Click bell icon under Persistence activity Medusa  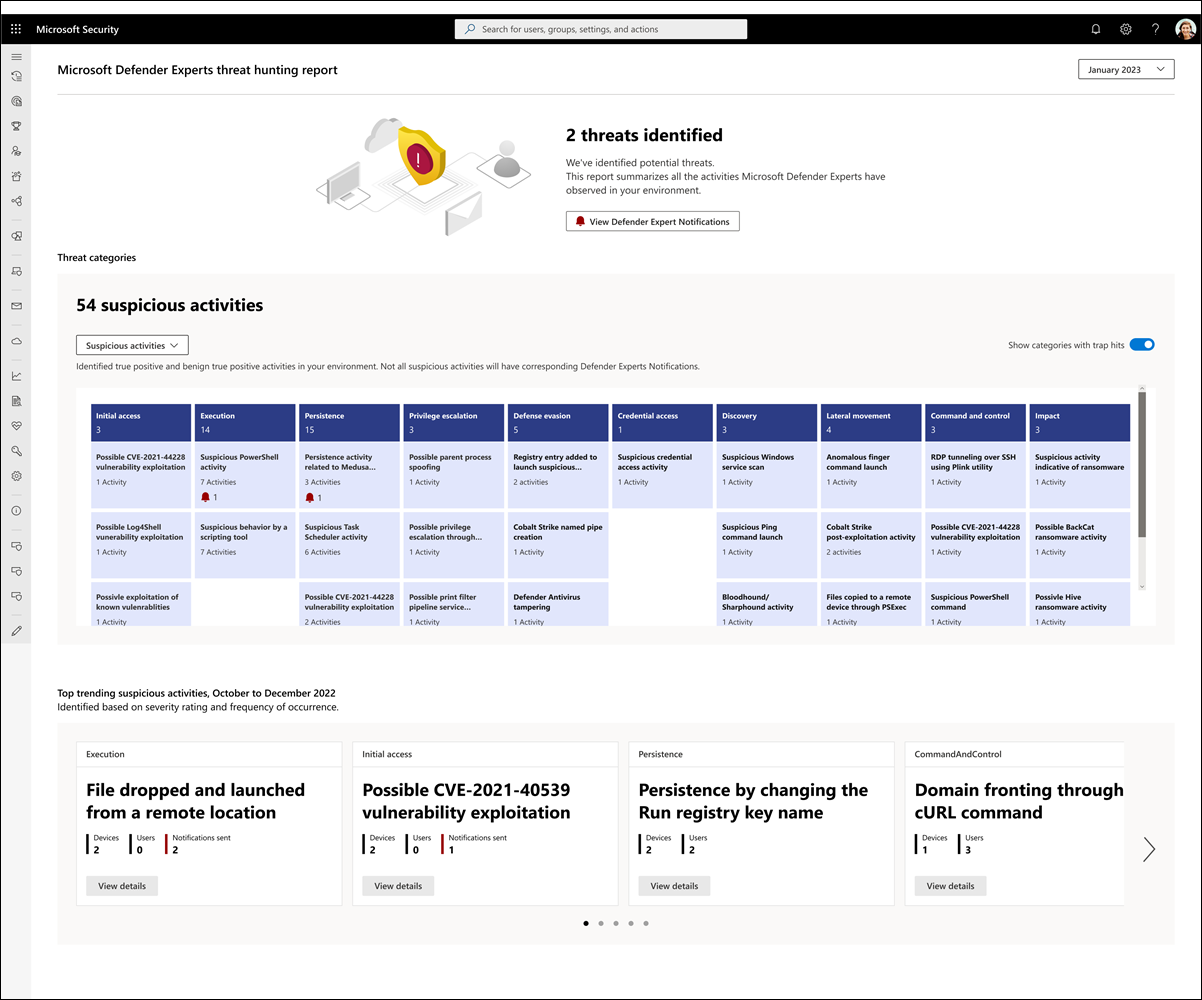click(x=310, y=497)
